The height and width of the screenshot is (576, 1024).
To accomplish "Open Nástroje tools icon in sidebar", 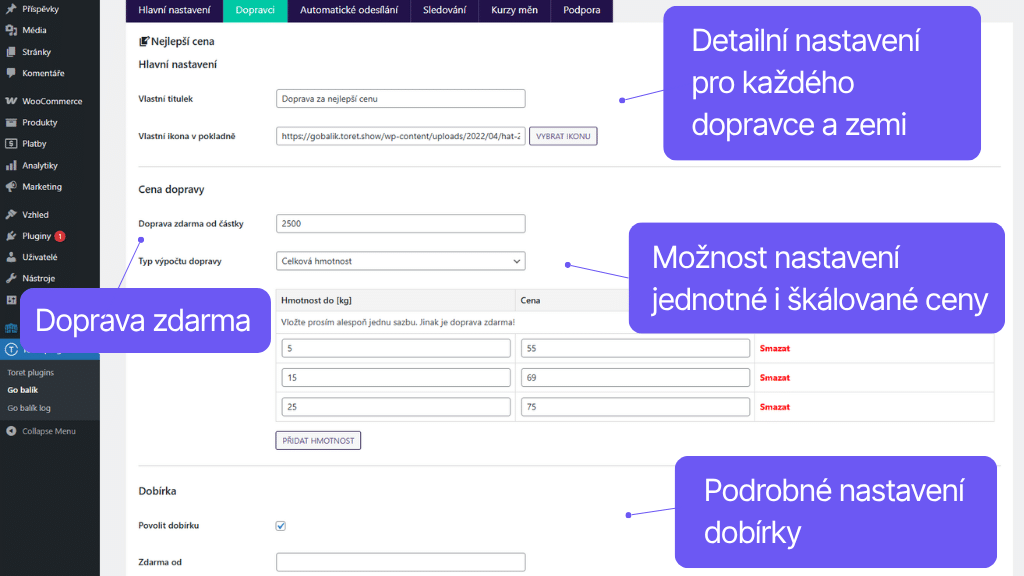I will click(x=10, y=278).
